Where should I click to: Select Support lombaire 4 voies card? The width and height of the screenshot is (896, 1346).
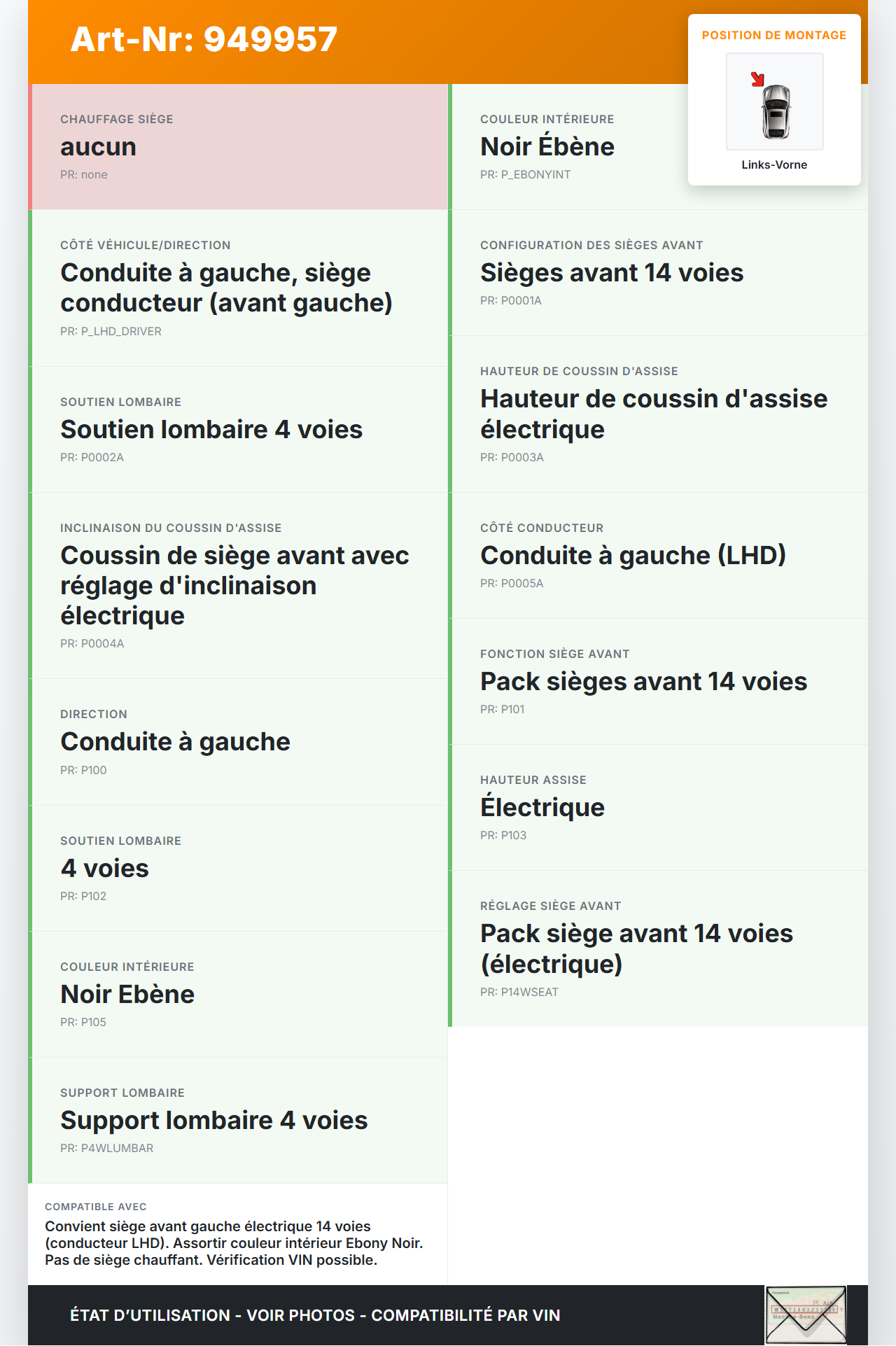pos(213,1121)
